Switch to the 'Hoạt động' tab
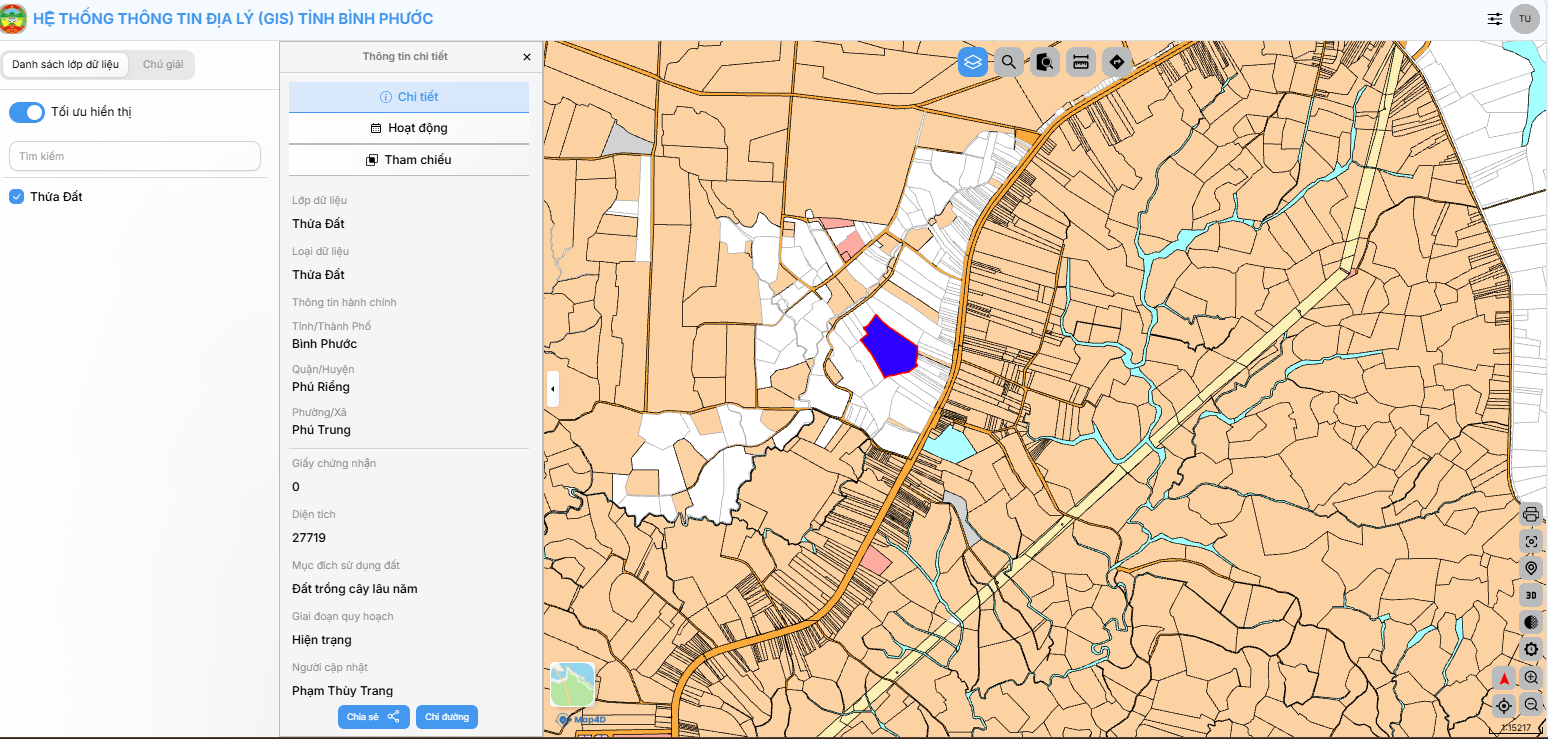 pos(409,128)
